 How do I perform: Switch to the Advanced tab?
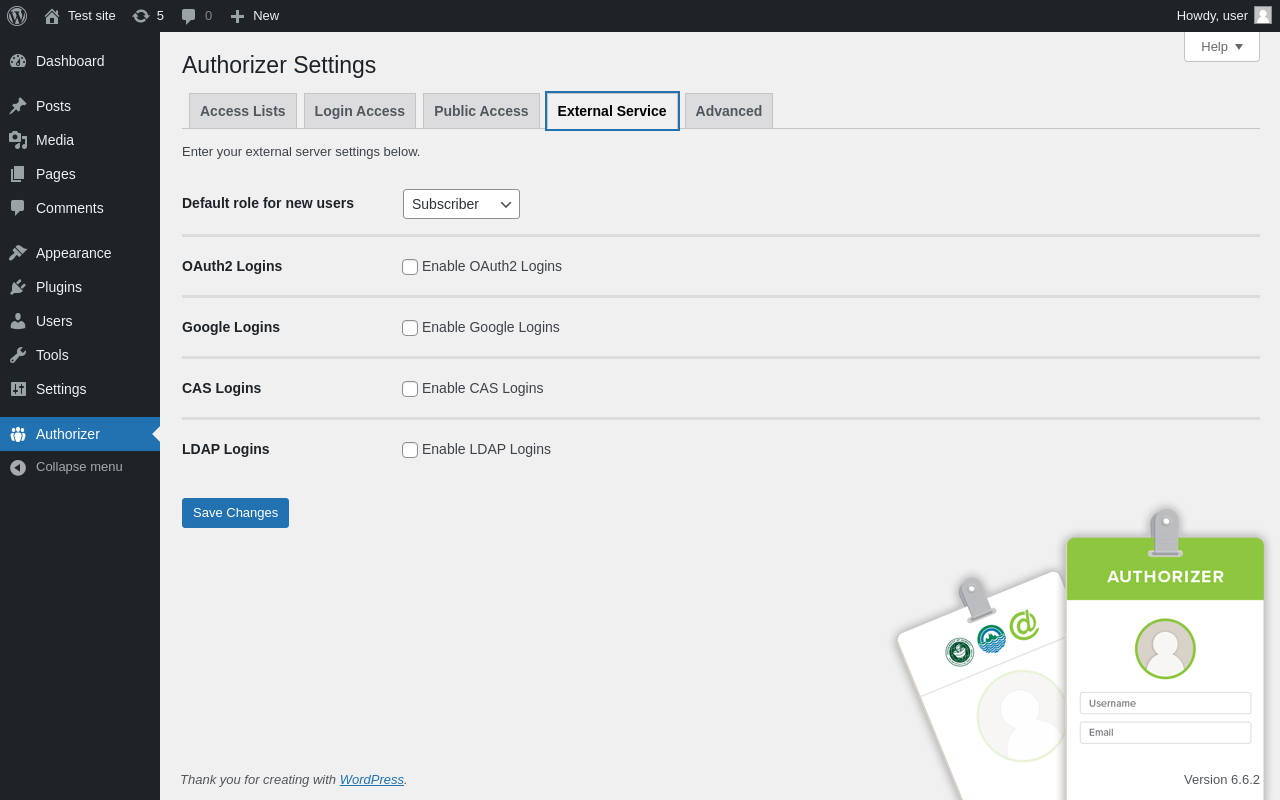tap(729, 111)
